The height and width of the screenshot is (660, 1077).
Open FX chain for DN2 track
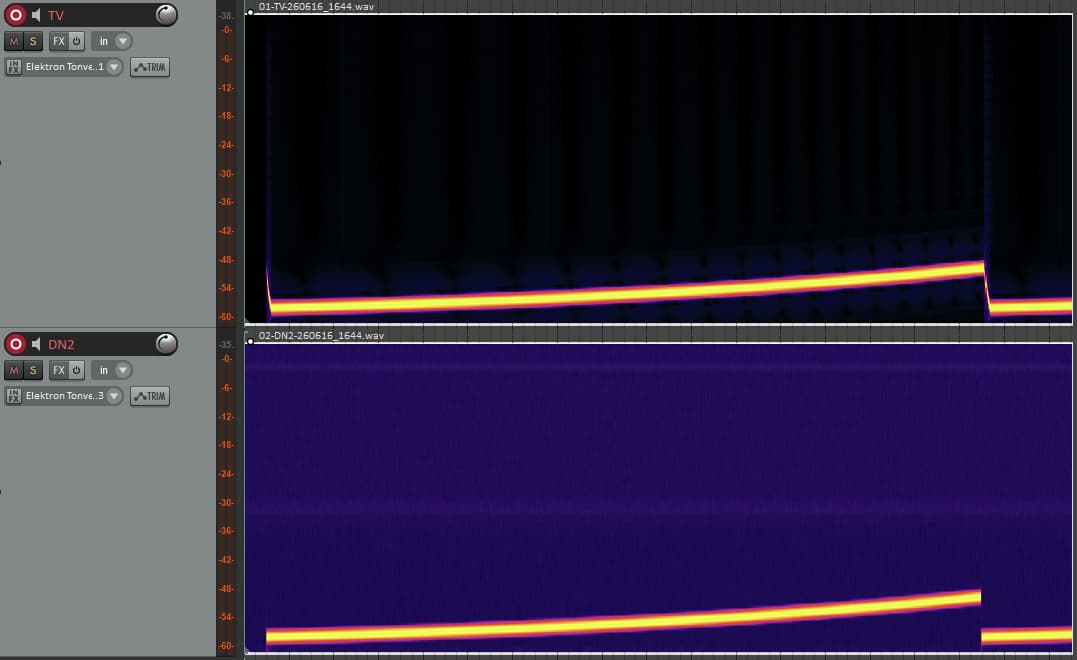pos(58,370)
